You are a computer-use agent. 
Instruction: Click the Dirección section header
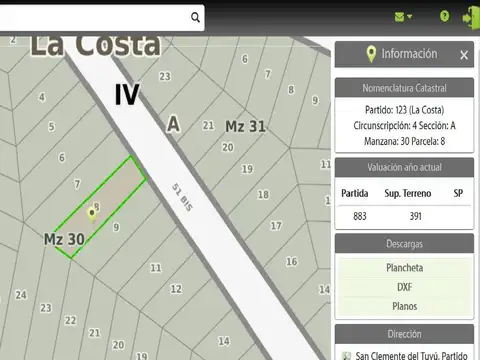click(x=404, y=334)
